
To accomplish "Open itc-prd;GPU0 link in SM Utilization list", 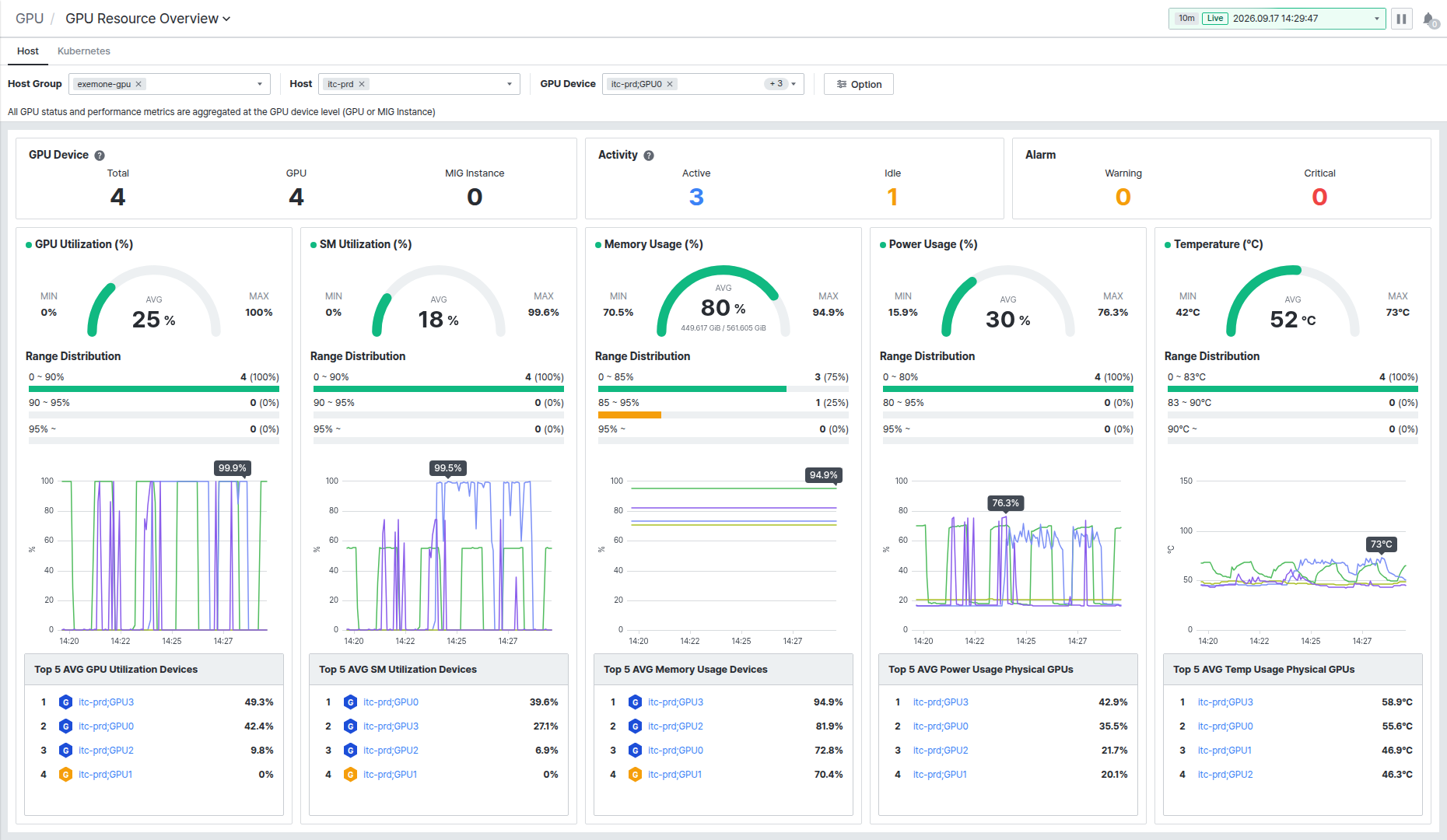I will (391, 702).
